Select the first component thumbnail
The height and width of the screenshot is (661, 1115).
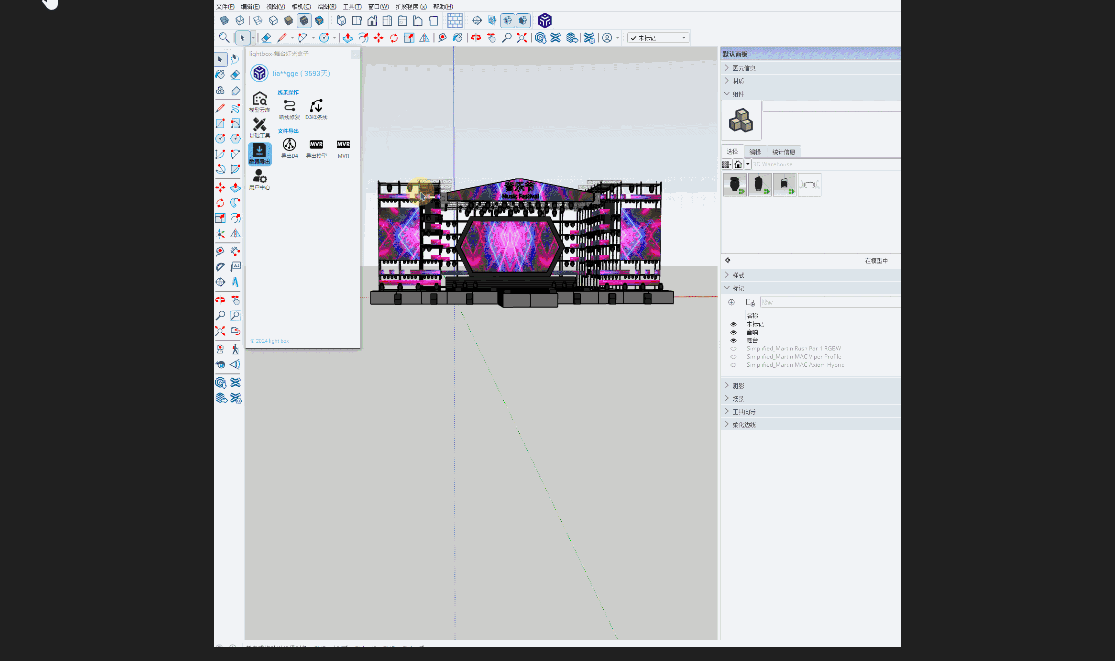[735, 185]
